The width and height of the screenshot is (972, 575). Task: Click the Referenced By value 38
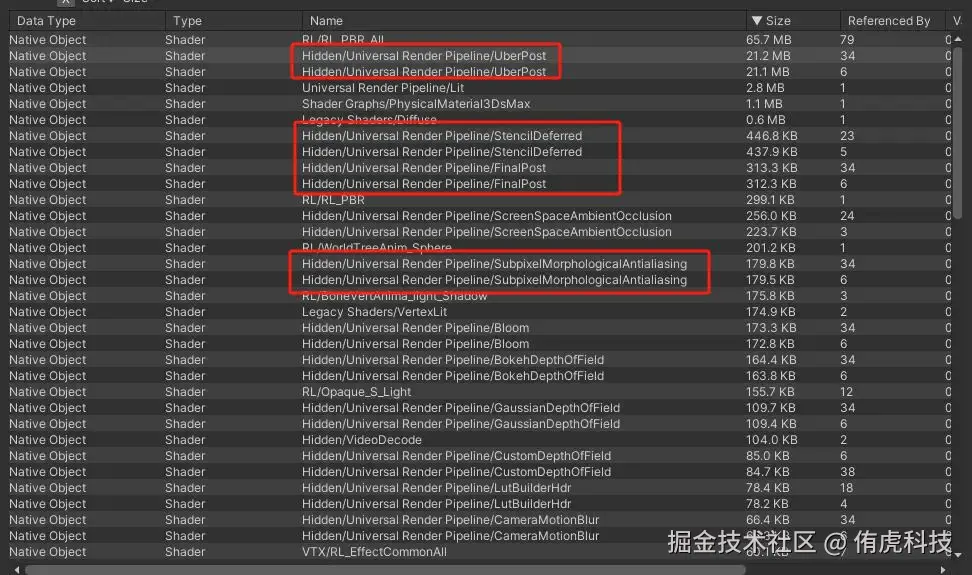[x=847, y=472]
